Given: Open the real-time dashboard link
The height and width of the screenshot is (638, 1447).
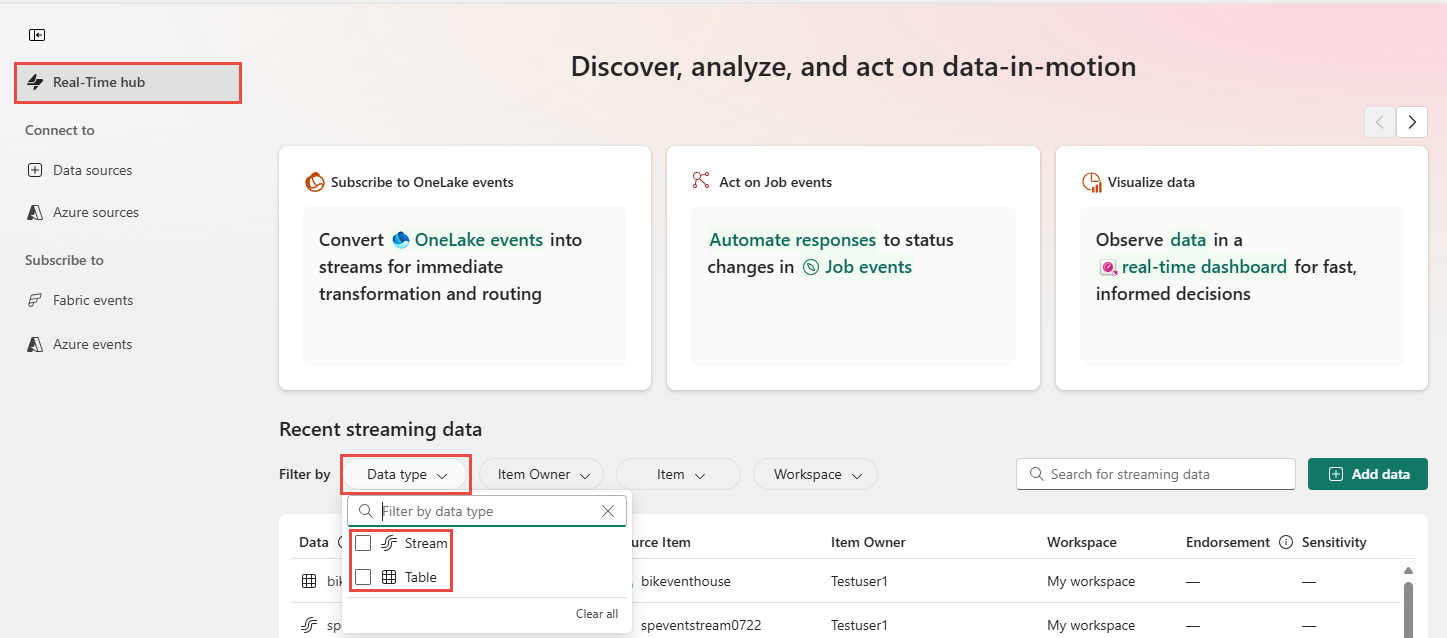Looking at the screenshot, I should [x=1204, y=267].
